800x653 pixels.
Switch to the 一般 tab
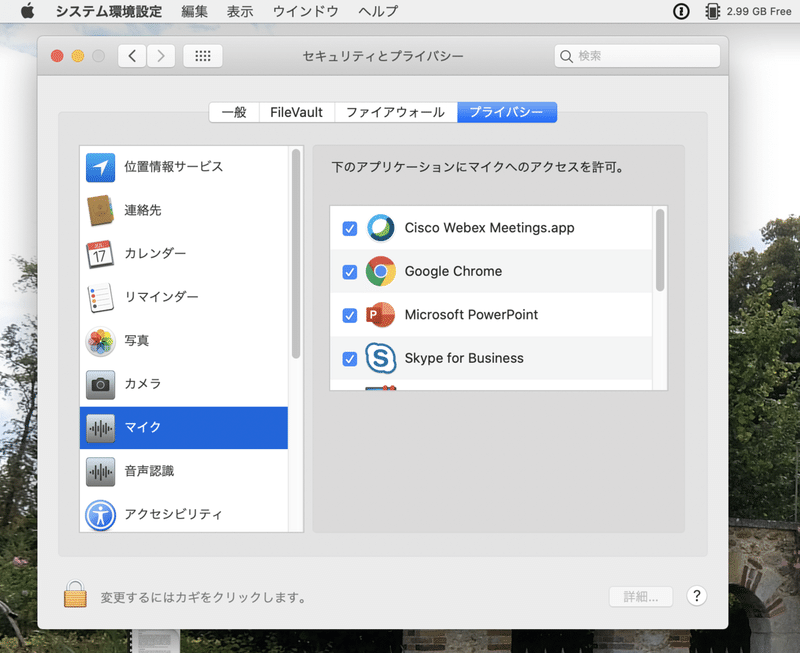coord(234,112)
